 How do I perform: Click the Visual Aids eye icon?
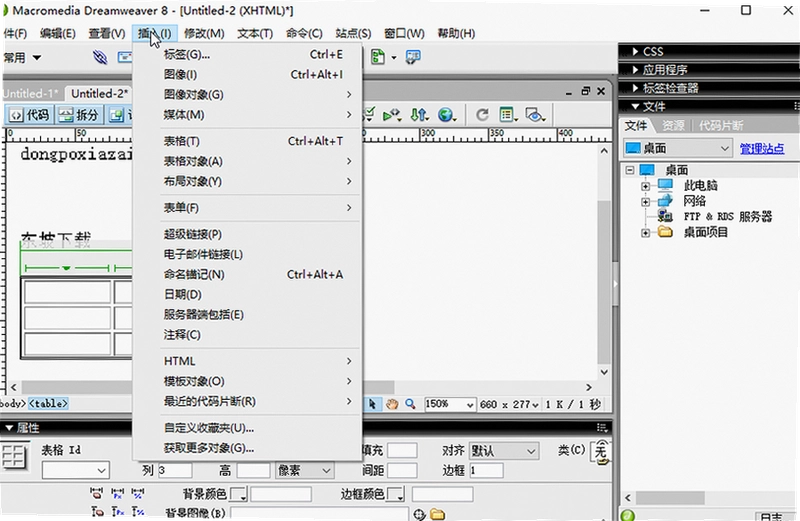click(535, 115)
